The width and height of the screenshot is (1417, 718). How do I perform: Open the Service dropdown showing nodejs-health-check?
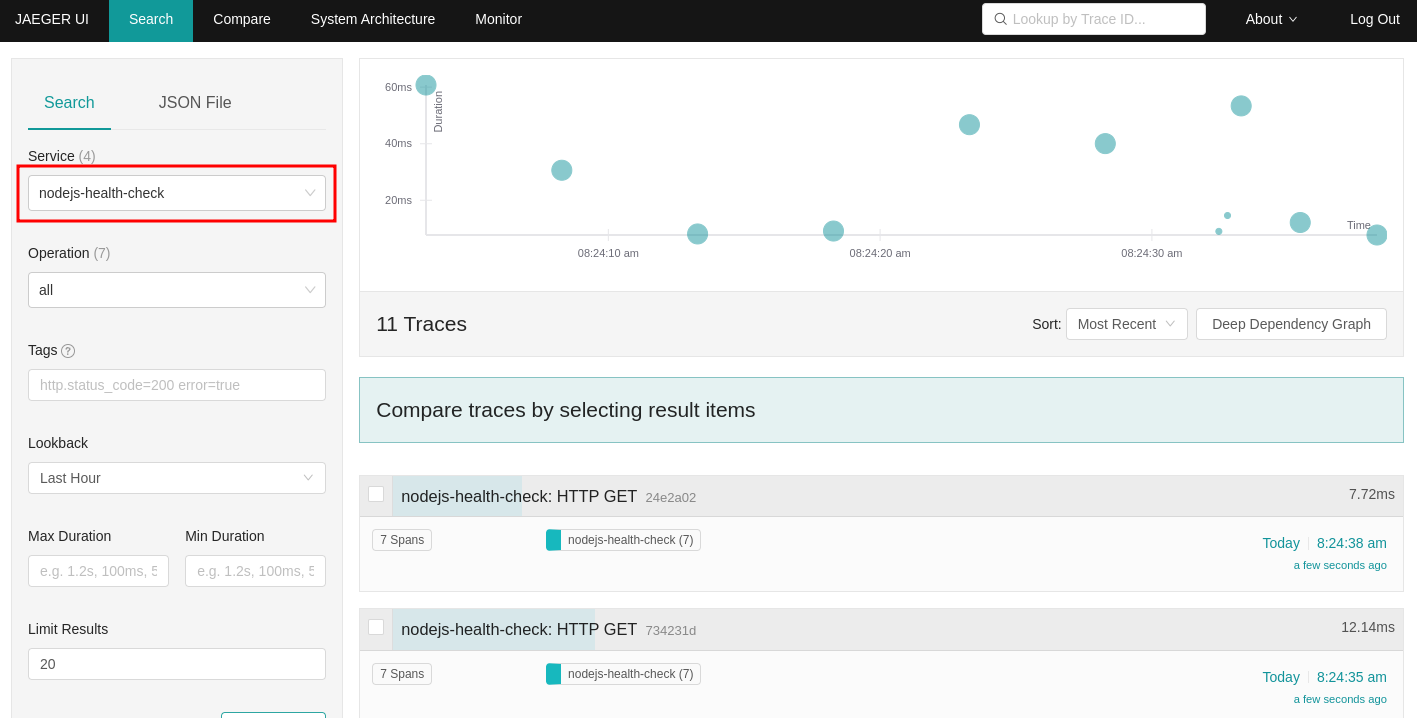pyautogui.click(x=177, y=193)
